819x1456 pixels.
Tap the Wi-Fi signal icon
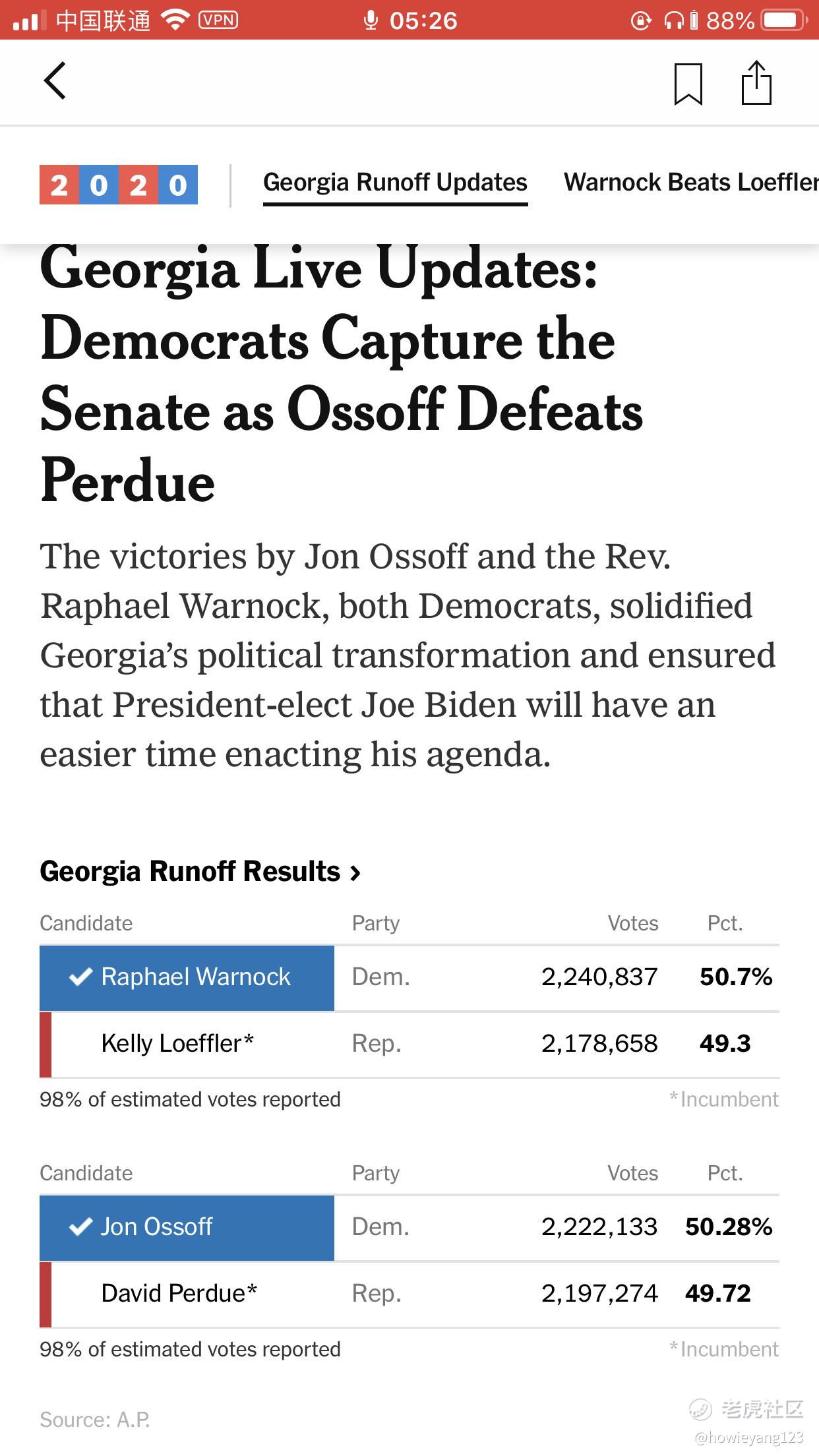pyautogui.click(x=175, y=20)
